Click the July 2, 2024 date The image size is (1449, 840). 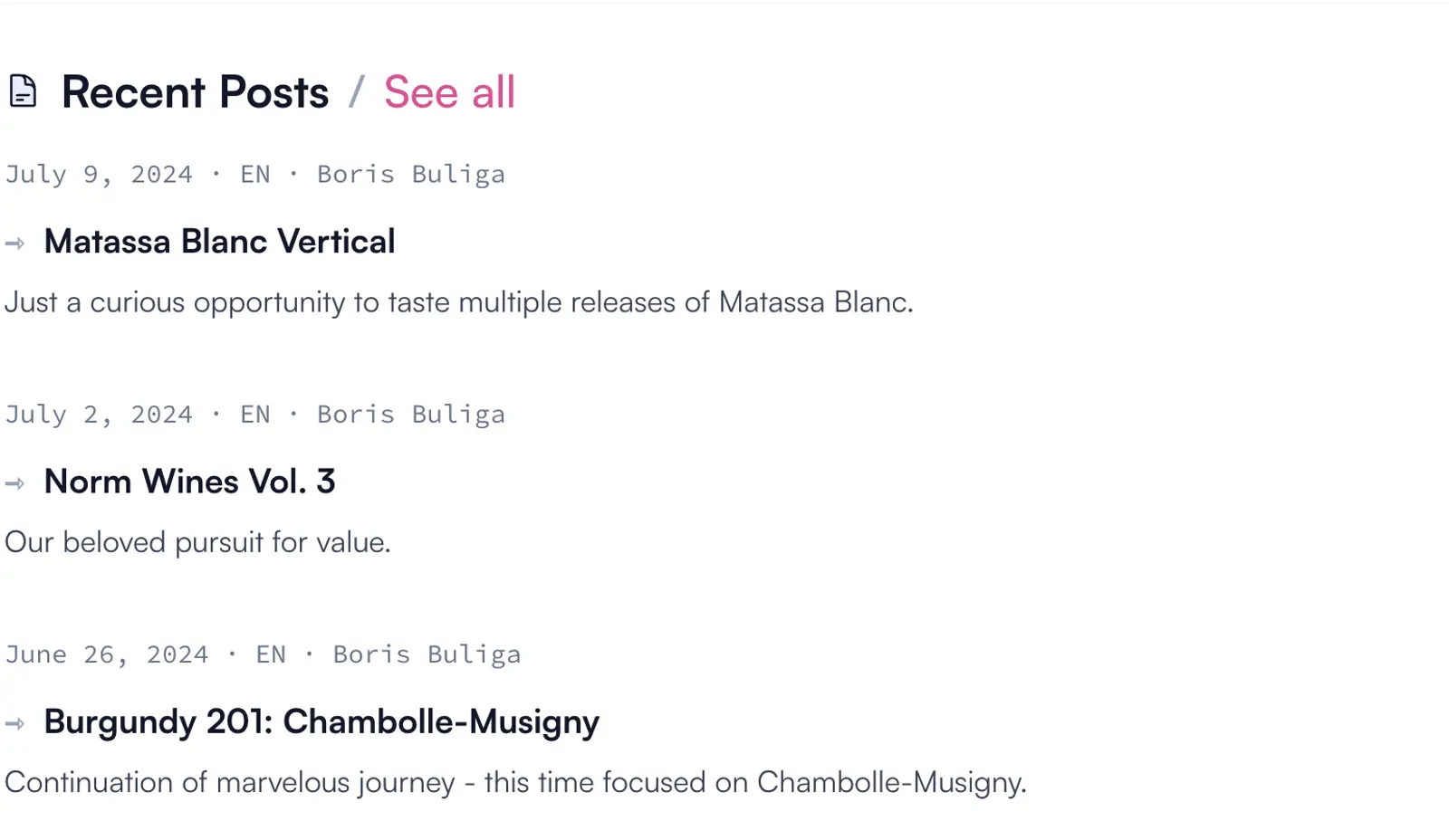pos(99,414)
